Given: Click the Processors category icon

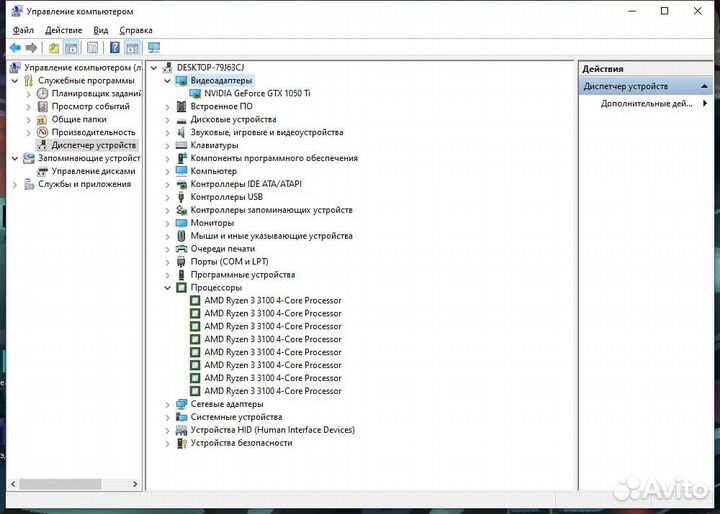Looking at the screenshot, I should click(x=181, y=288).
